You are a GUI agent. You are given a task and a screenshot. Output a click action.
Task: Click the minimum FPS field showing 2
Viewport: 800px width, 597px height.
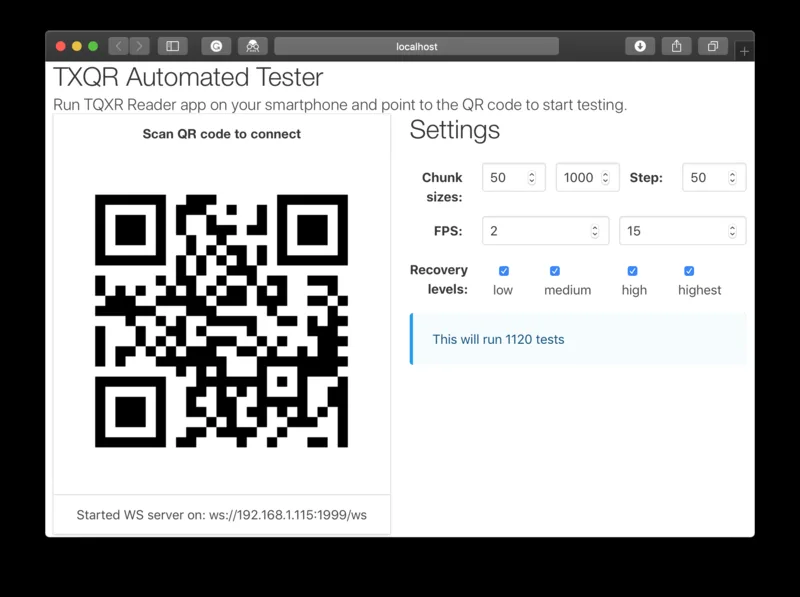pos(545,231)
